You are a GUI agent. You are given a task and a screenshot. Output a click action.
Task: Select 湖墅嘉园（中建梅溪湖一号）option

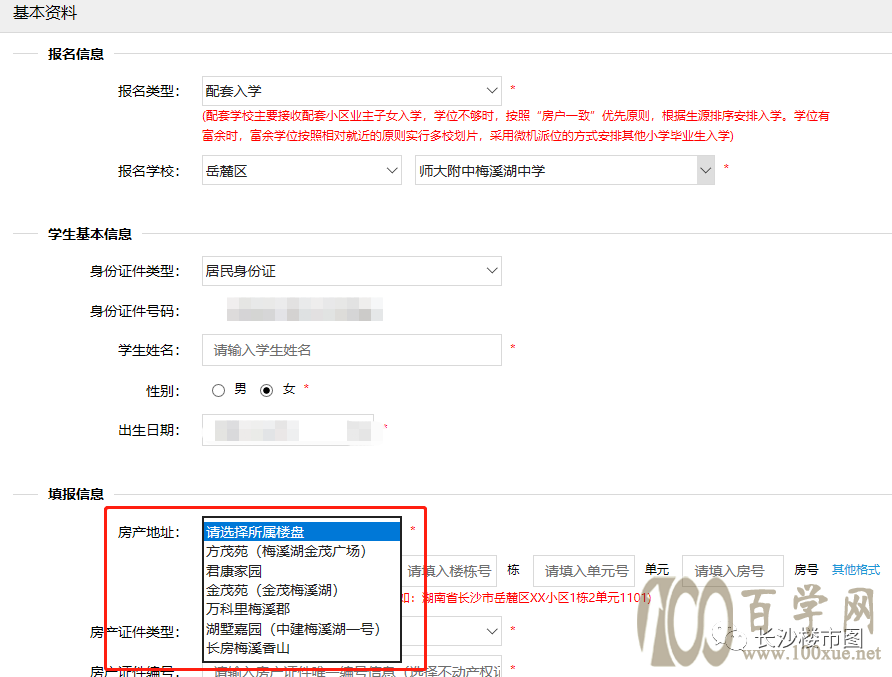[302, 629]
